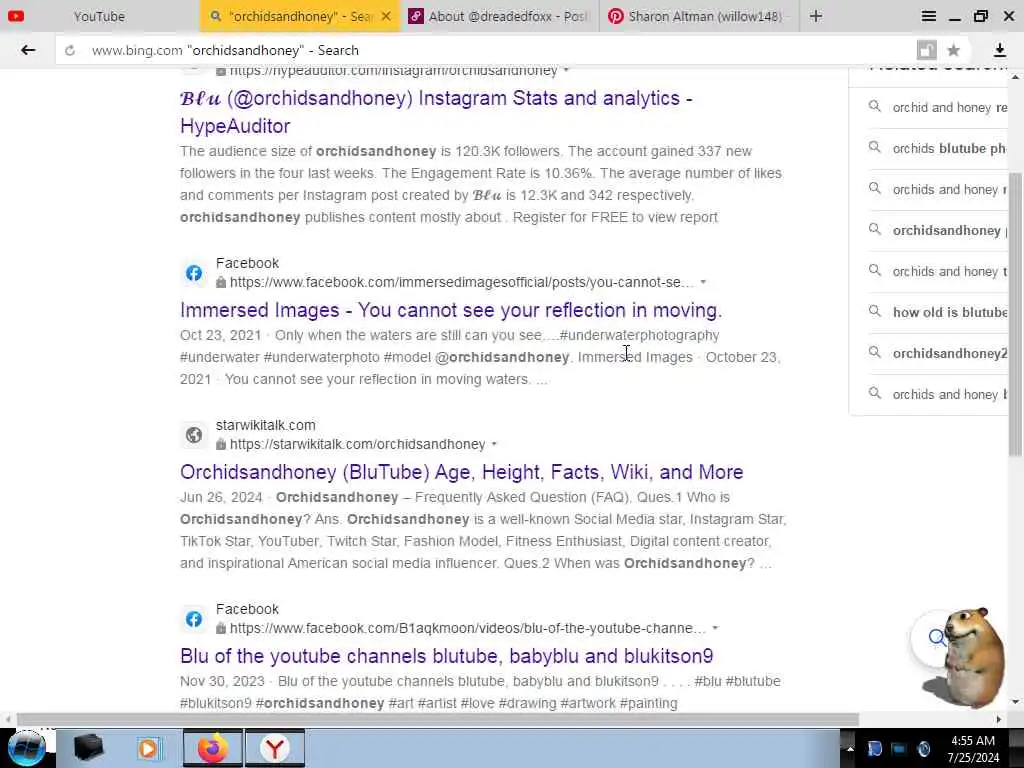The image size is (1024, 768).
Task: Show hidden tray icons arrow
Action: 850,748
